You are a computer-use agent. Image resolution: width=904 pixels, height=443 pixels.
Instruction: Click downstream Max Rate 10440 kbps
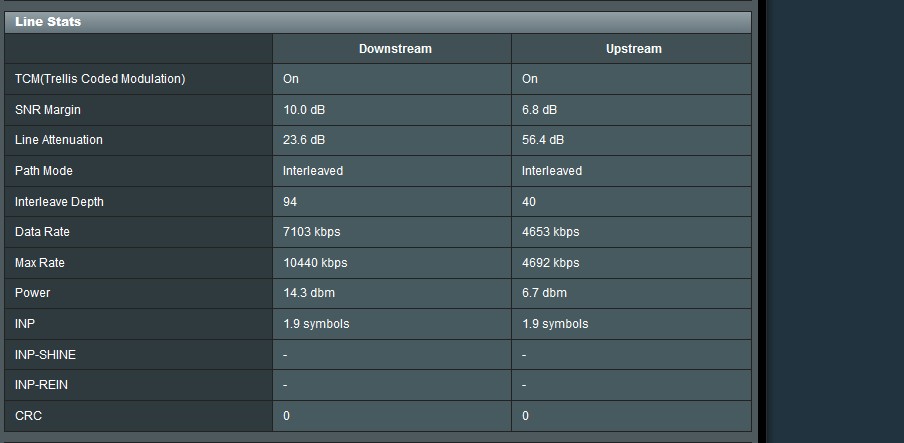point(315,263)
